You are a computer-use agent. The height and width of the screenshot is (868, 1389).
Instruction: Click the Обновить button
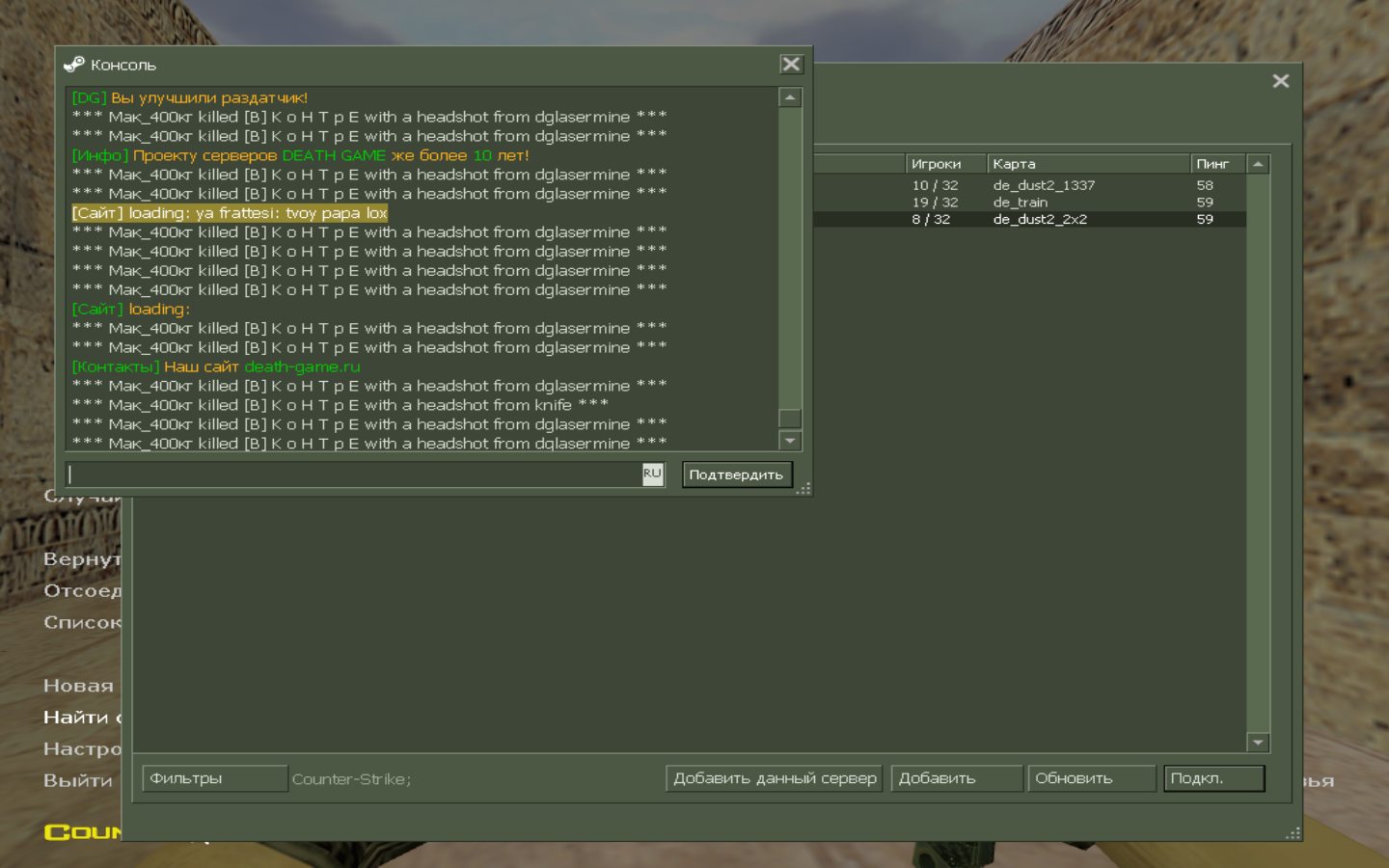coord(1091,778)
